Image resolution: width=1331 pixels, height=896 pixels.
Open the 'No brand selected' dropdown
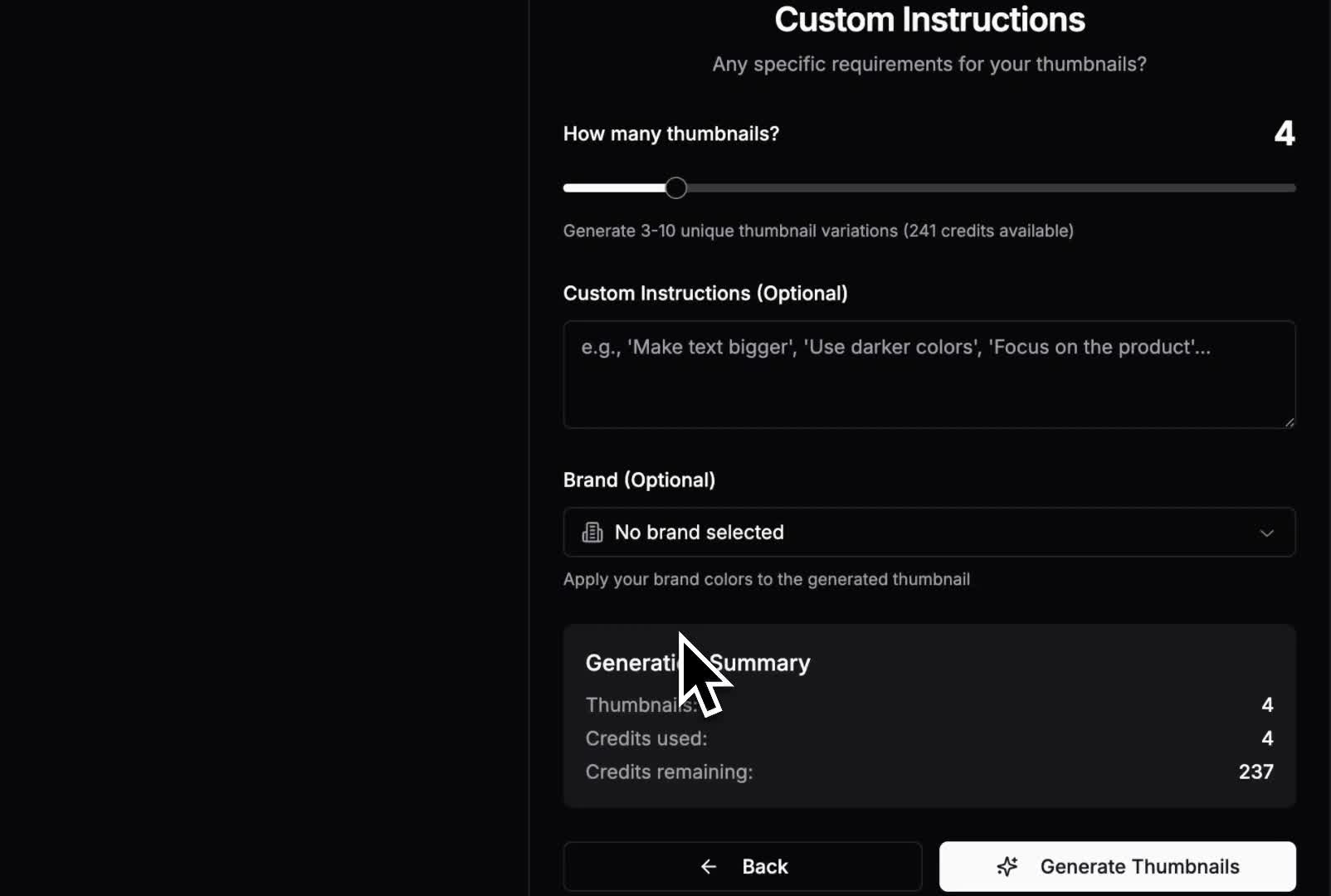tap(929, 533)
